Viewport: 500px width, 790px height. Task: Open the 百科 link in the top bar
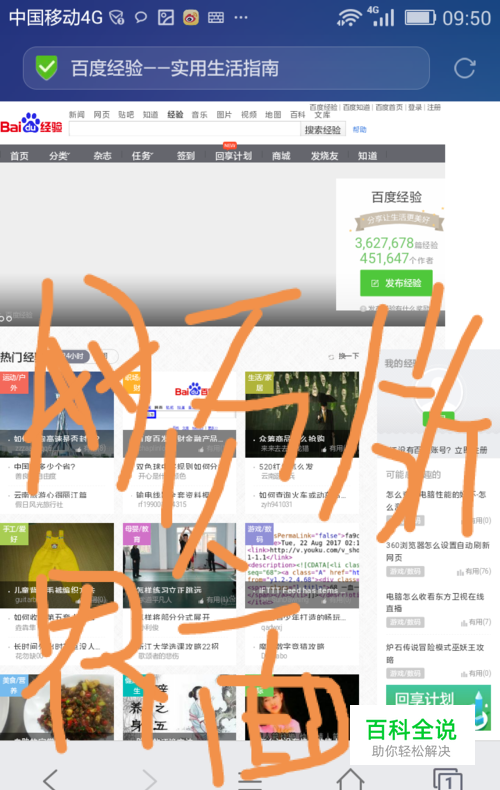[x=298, y=114]
